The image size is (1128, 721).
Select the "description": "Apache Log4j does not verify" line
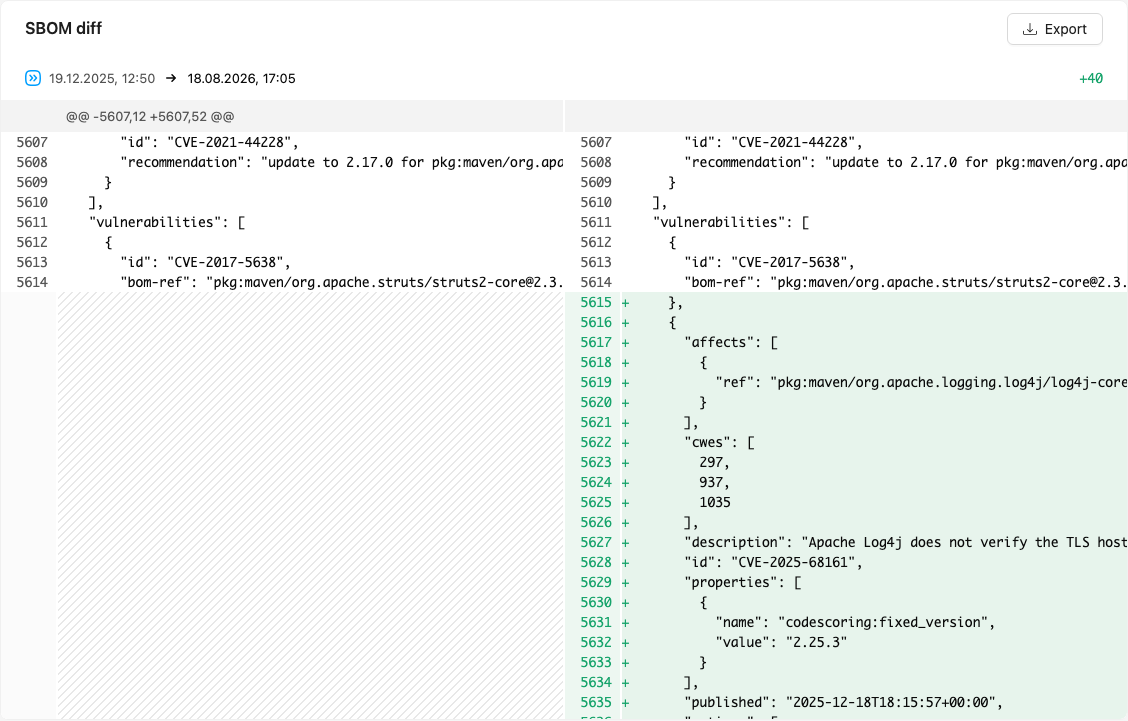click(x=905, y=543)
